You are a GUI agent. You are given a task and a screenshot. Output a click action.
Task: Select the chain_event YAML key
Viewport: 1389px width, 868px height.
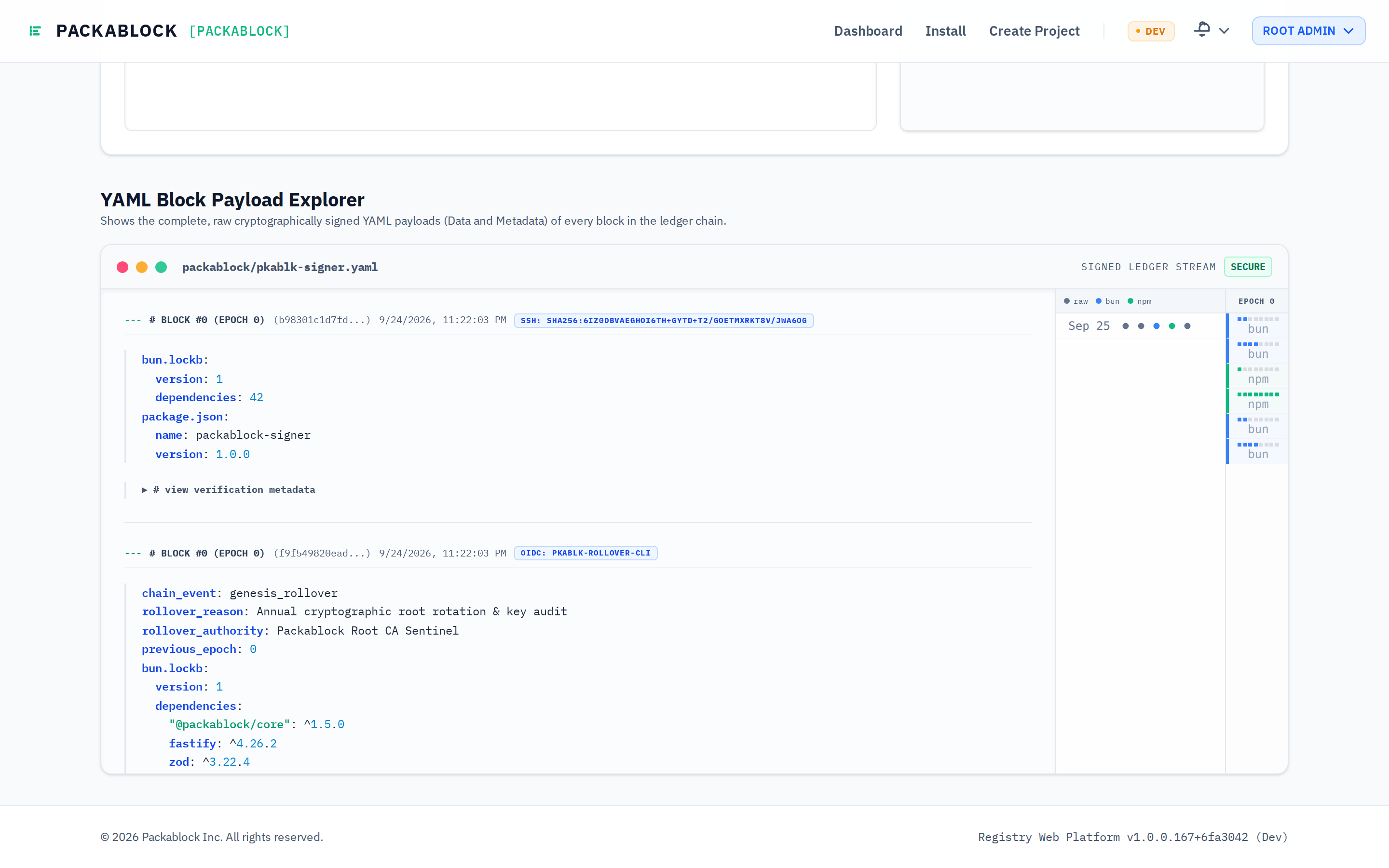pos(178,593)
